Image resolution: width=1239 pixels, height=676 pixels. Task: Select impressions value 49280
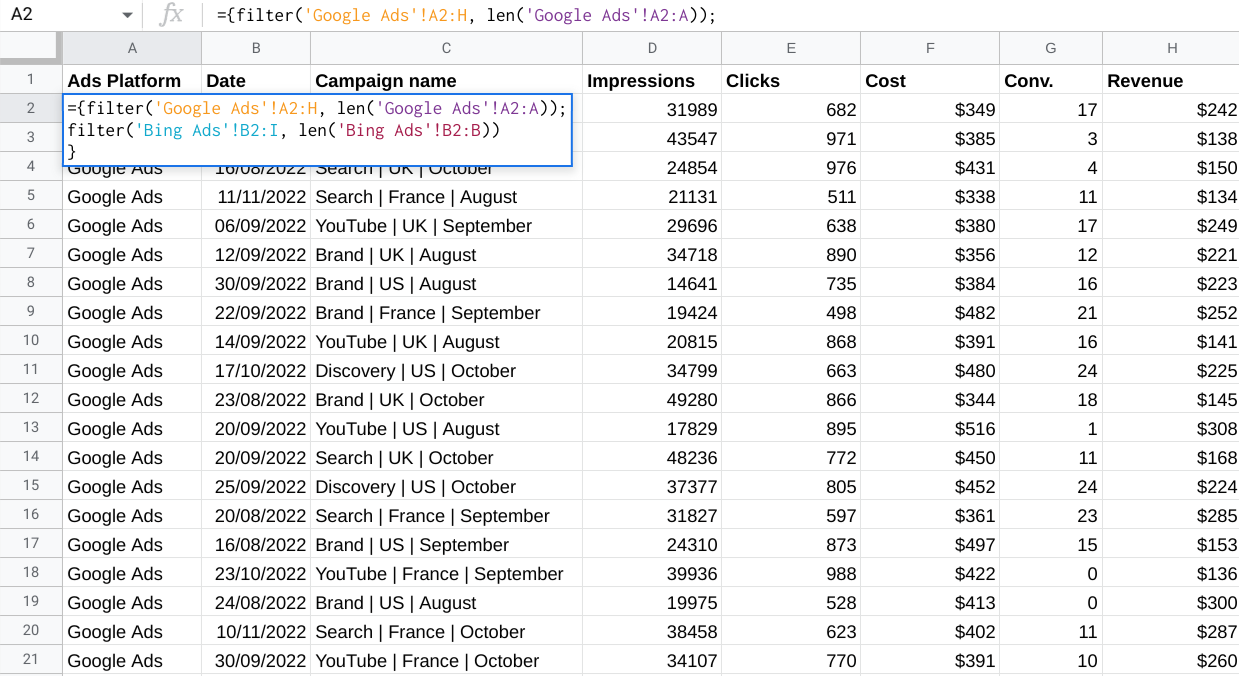coord(652,400)
